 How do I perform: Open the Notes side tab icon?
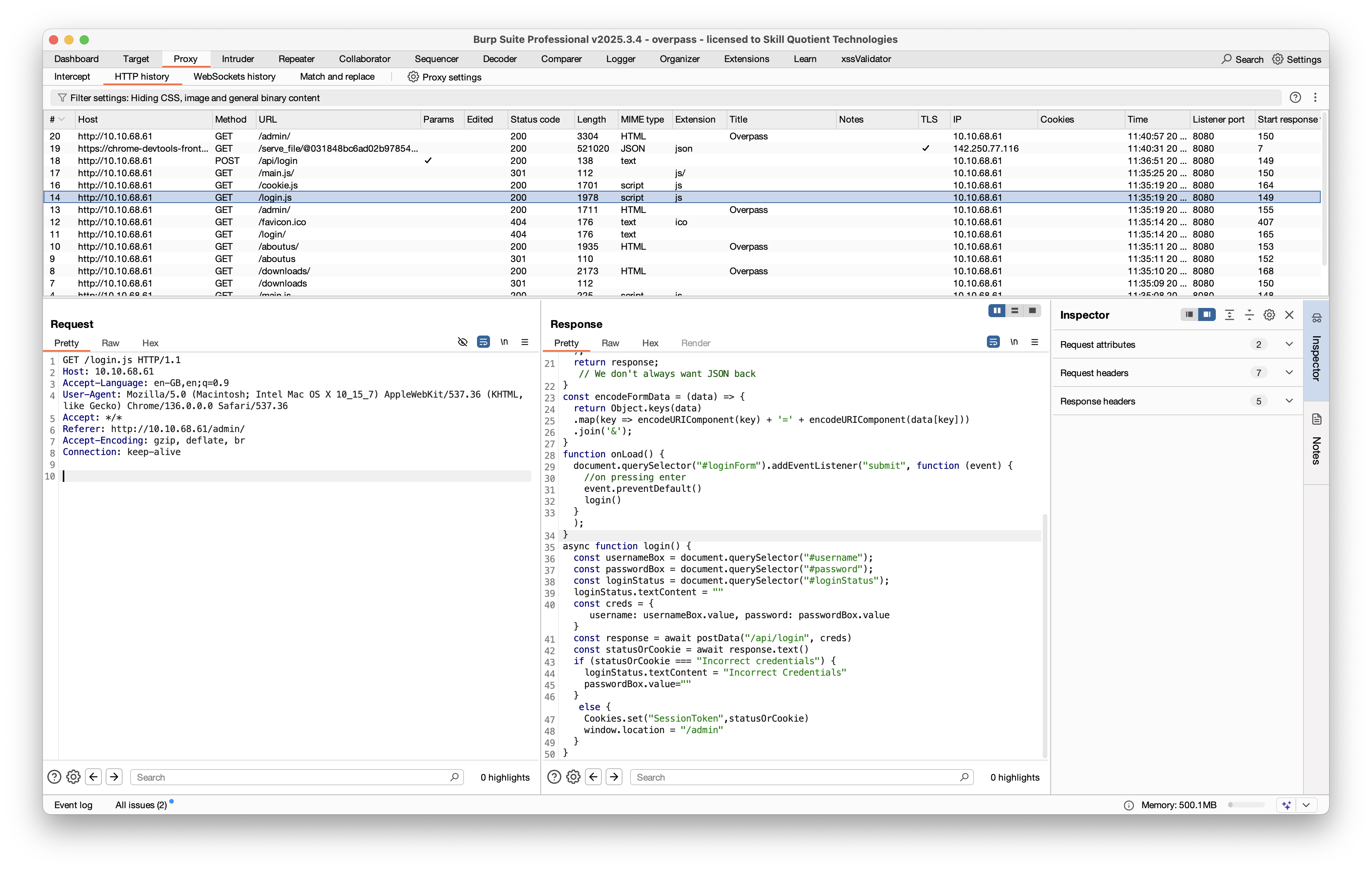click(x=1317, y=419)
